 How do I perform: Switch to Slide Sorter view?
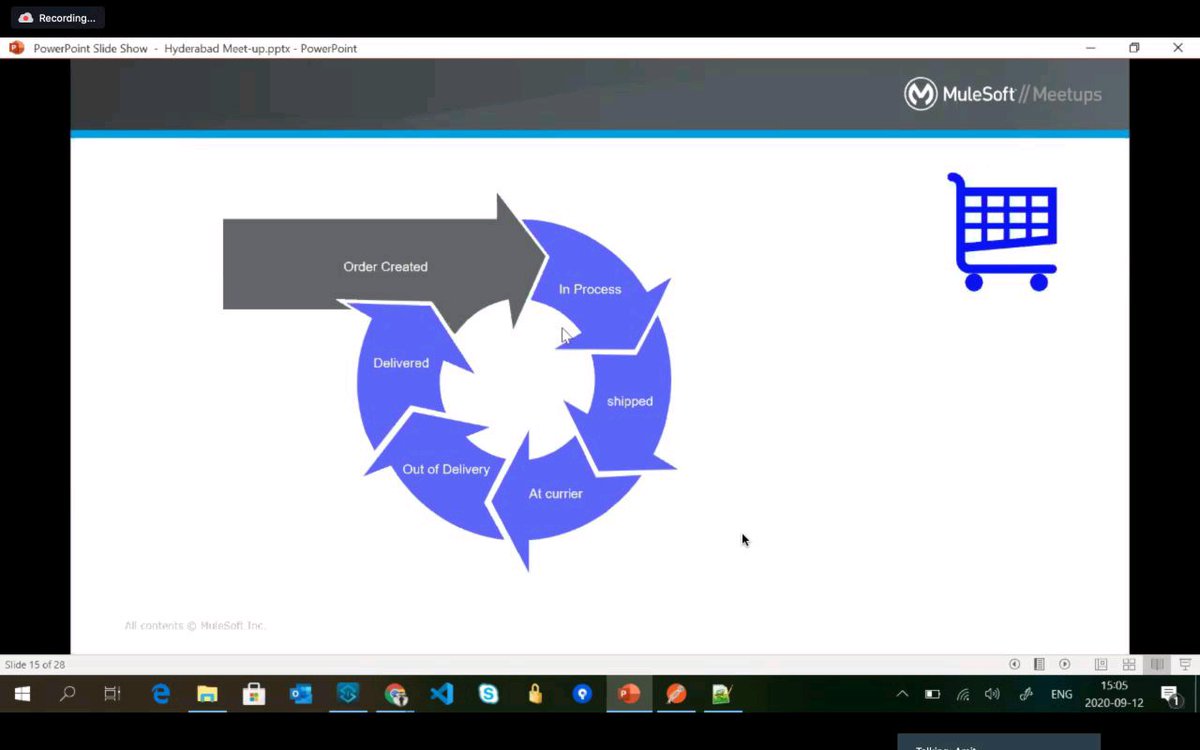coord(1129,664)
